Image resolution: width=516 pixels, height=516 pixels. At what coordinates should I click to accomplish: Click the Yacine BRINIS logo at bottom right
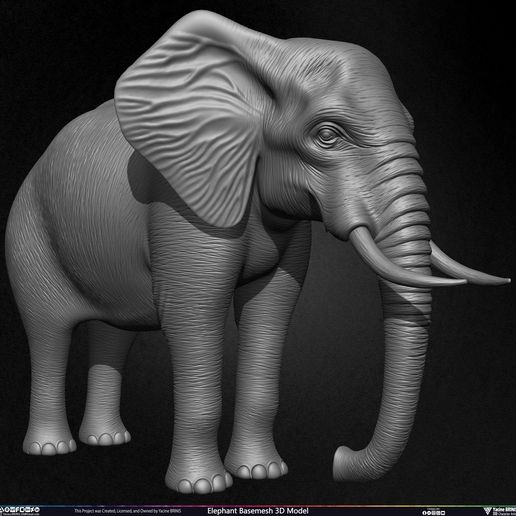499,511
